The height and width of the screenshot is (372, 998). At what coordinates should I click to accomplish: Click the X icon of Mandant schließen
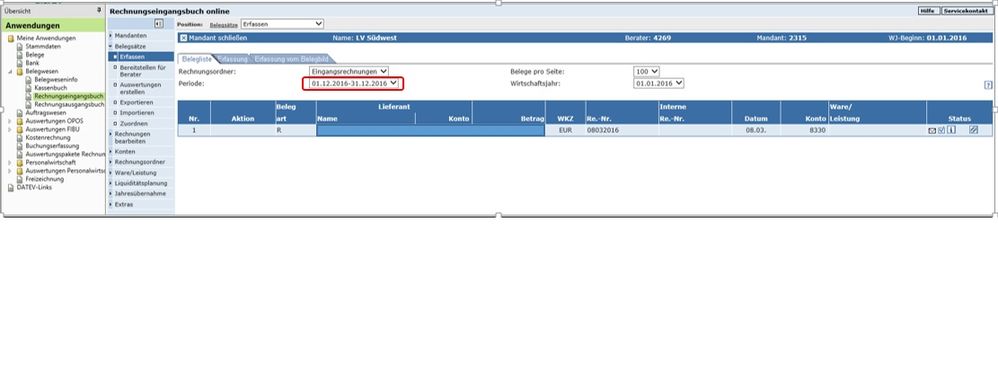click(184, 38)
